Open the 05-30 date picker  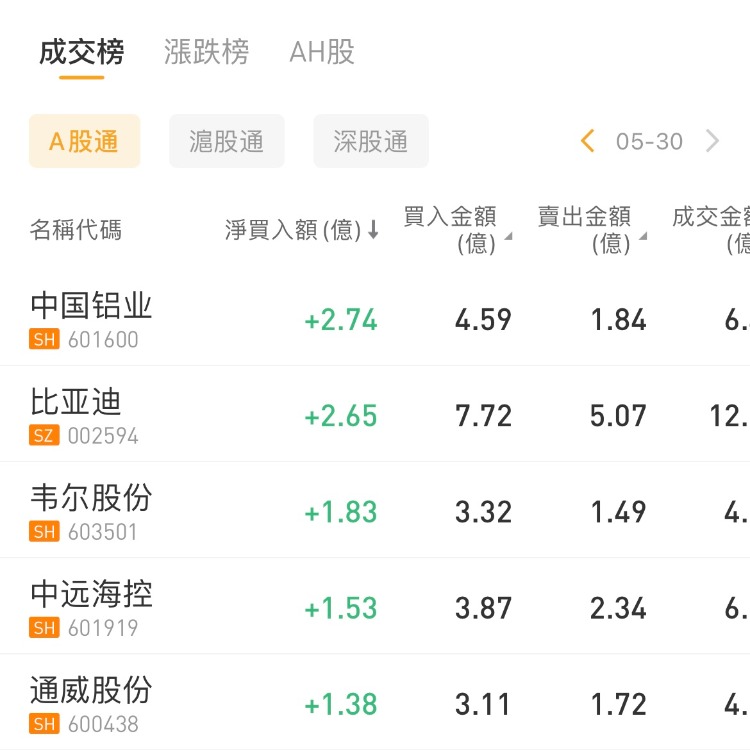(x=649, y=141)
